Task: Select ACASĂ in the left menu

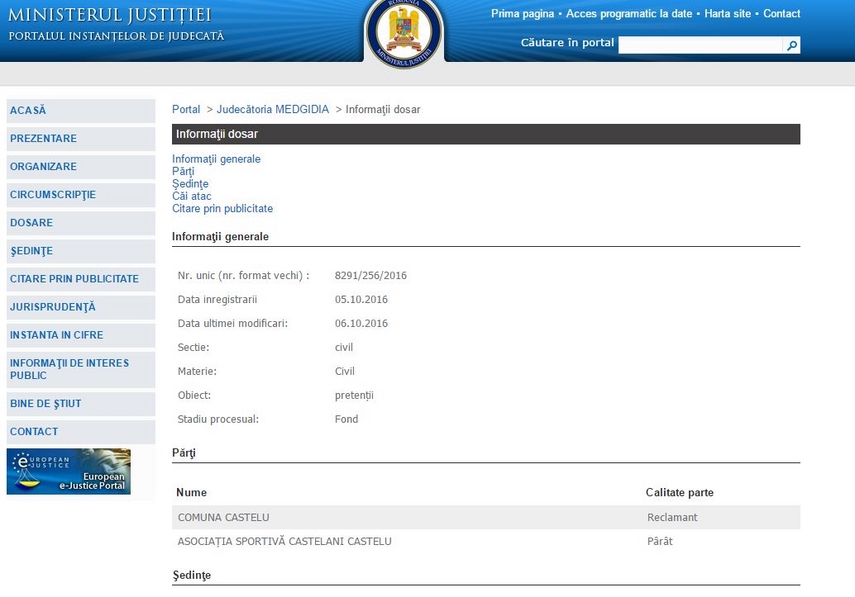Action: (x=28, y=111)
